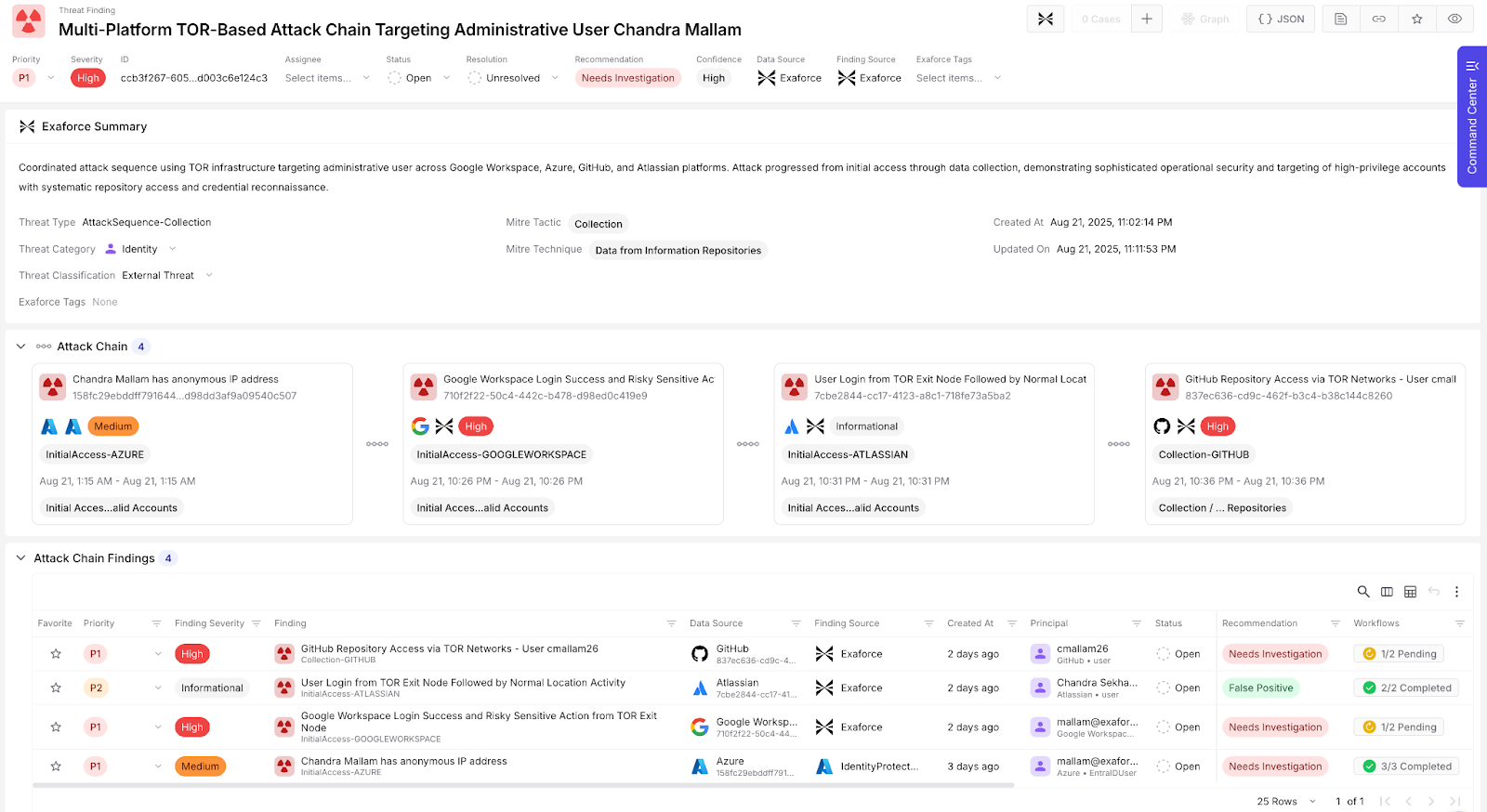
Task: Collapse the Attack Chain Findings section
Action: tap(20, 558)
